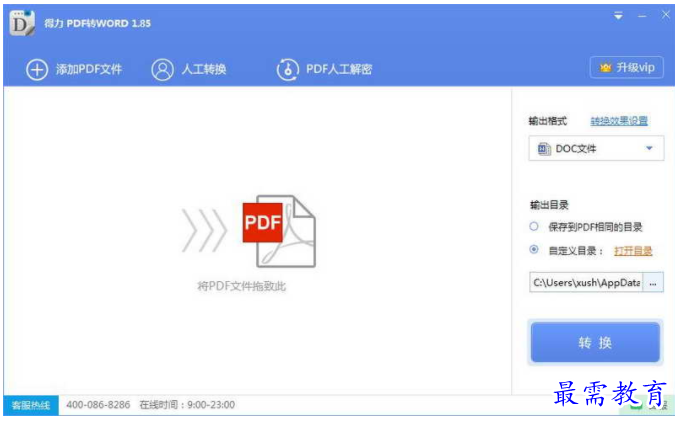Click the hotline number 400-086-8286
This screenshot has height=425, width=675.
tap(98, 405)
